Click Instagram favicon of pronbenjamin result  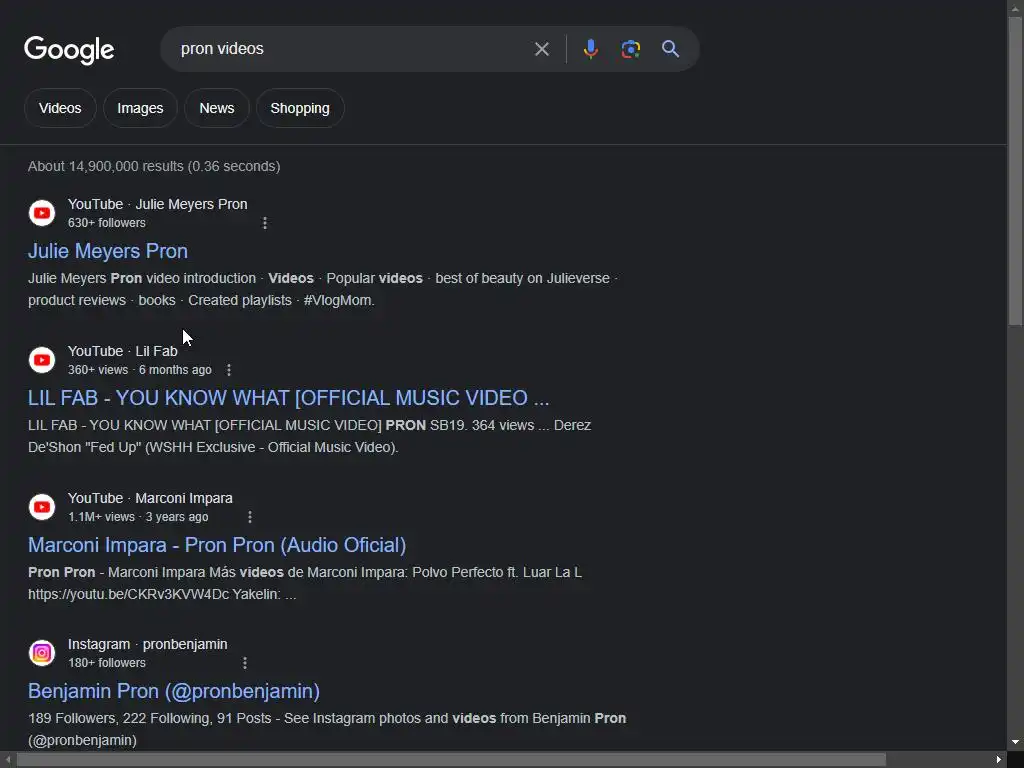point(42,652)
